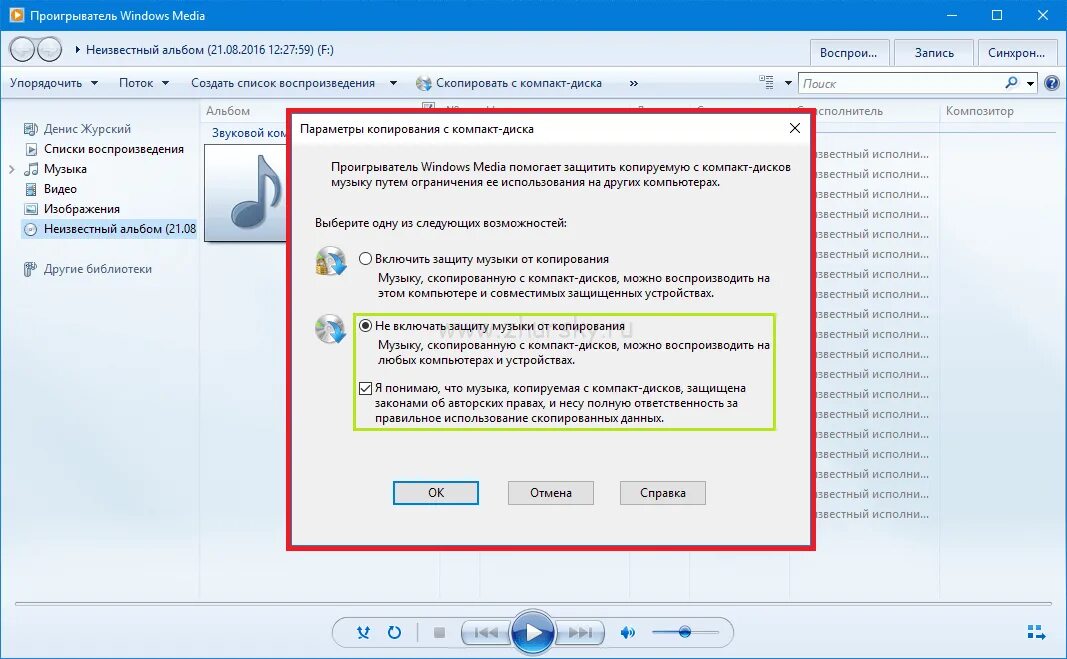1067x659 pixels.
Task: Open the Воспрои... tab
Action: click(x=848, y=52)
